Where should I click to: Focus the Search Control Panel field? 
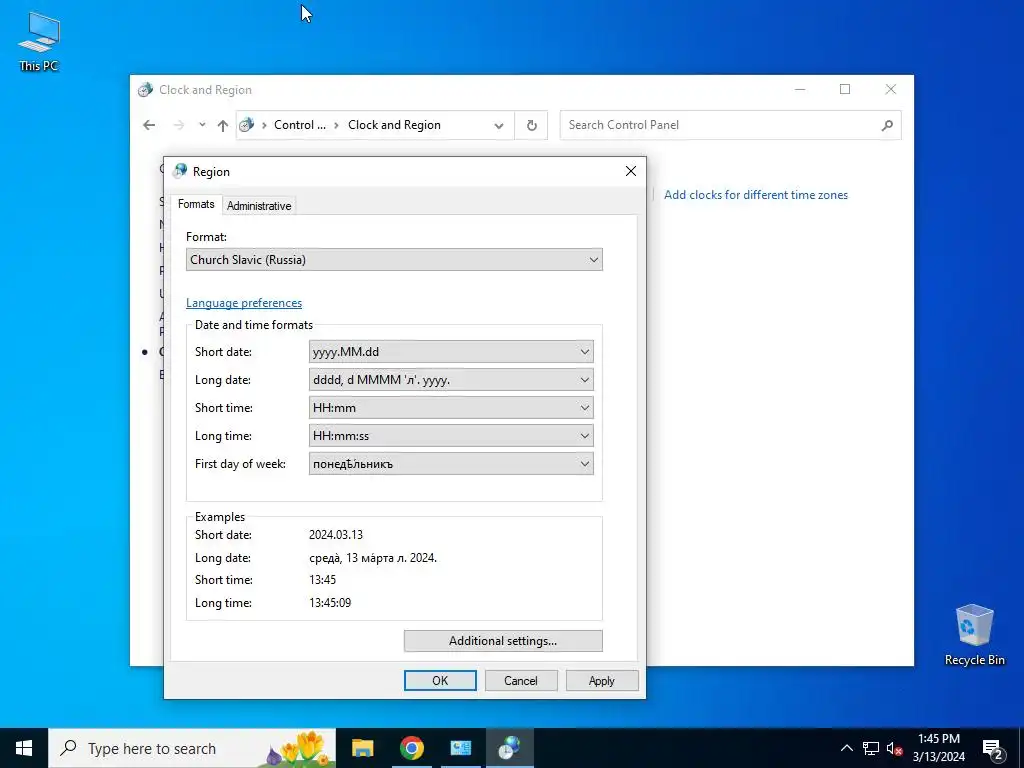(x=730, y=125)
